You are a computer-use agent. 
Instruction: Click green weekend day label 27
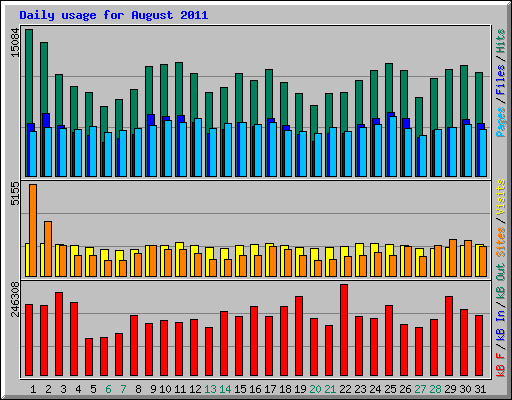point(420,389)
